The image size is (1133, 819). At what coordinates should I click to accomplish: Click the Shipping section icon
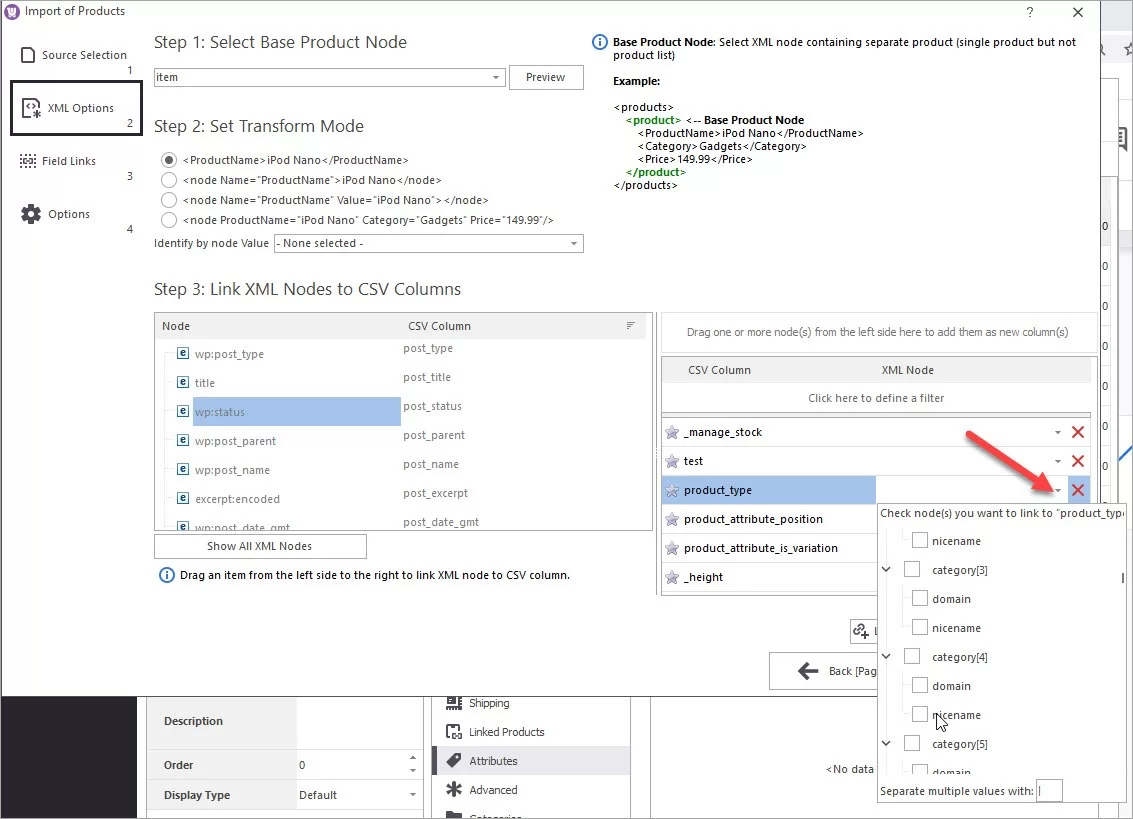point(453,703)
